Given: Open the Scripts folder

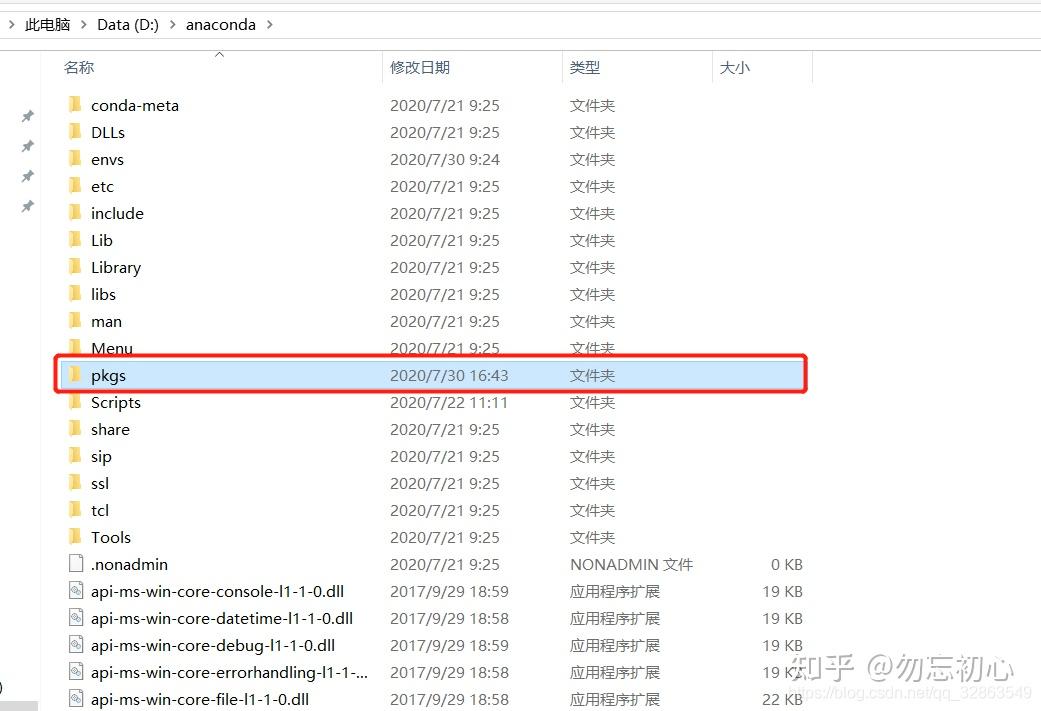Looking at the screenshot, I should click(116, 402).
